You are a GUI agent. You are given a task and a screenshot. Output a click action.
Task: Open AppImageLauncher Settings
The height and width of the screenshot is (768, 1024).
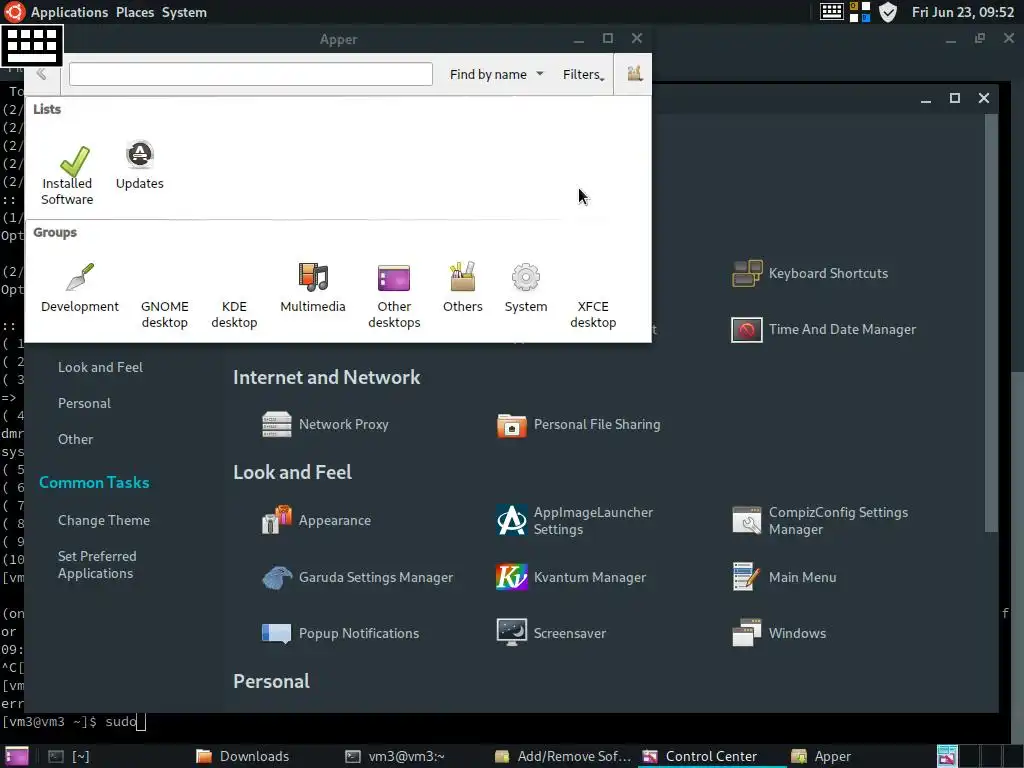tap(575, 520)
